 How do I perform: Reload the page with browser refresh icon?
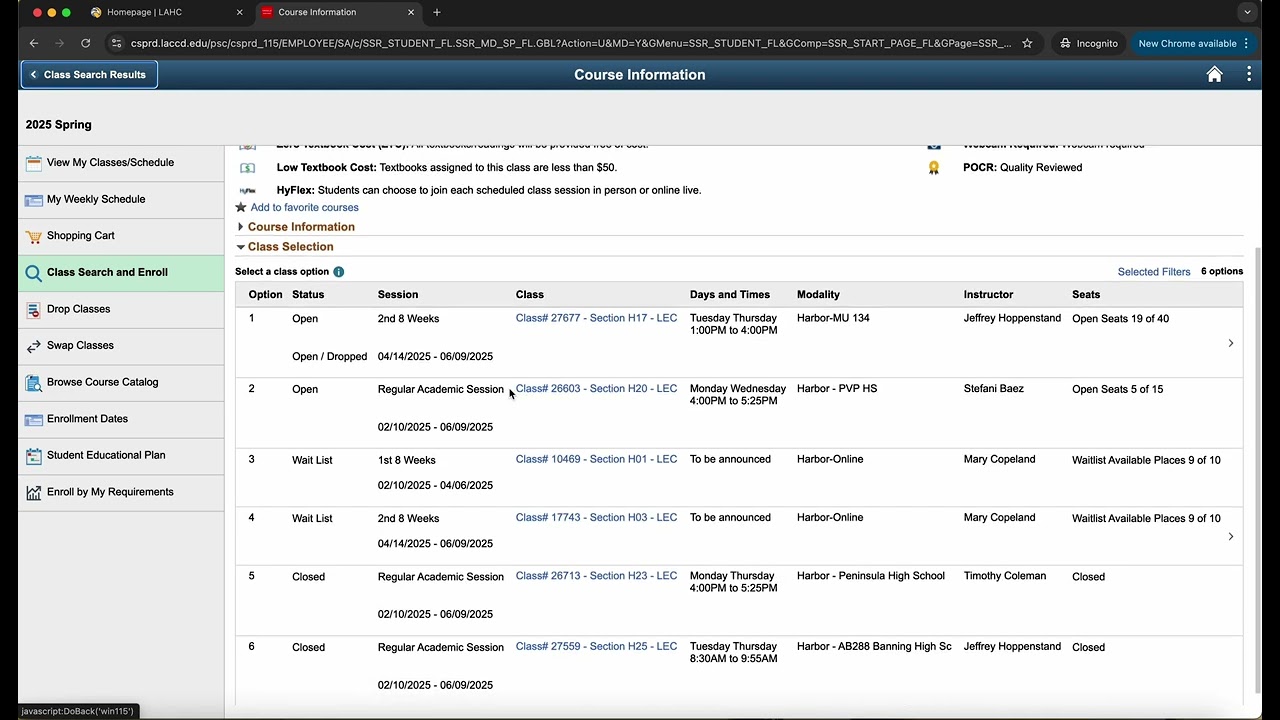click(x=86, y=43)
